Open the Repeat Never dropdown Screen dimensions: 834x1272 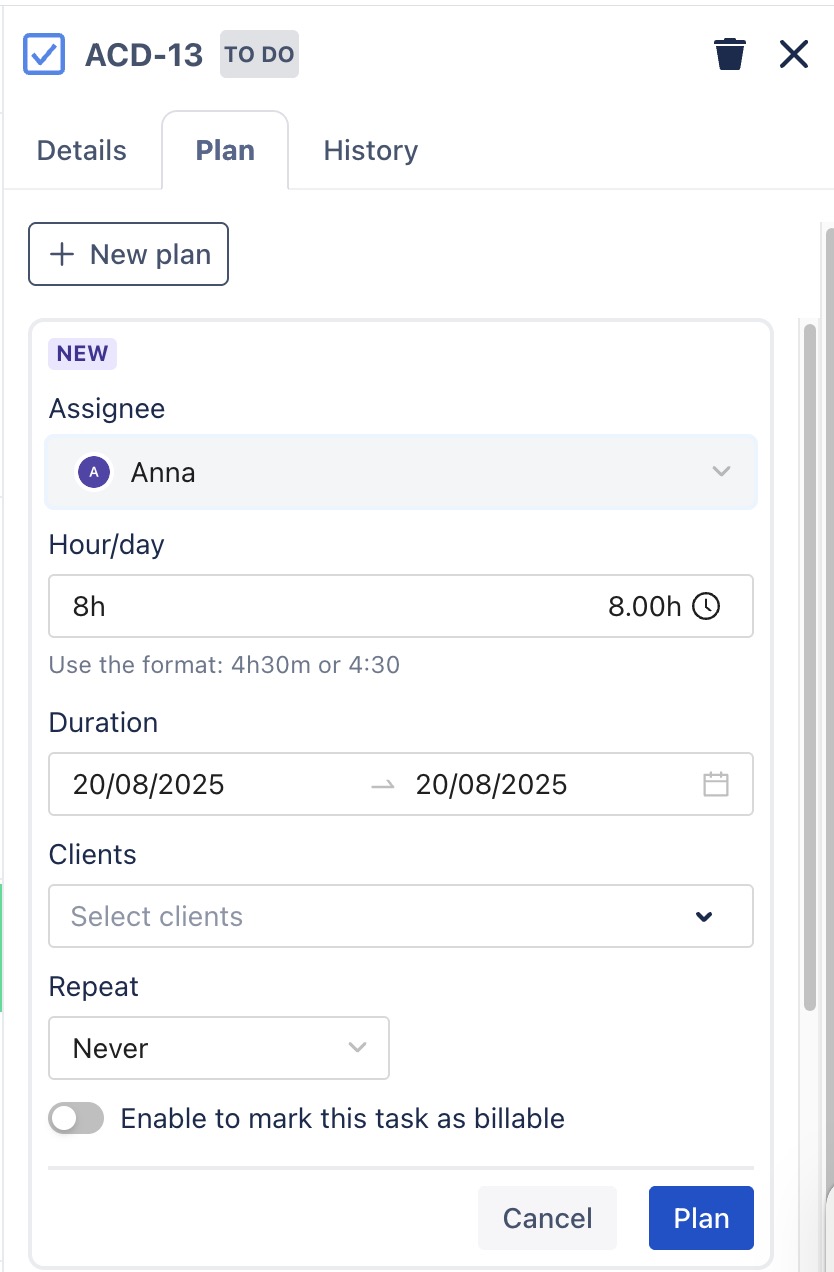point(219,1048)
